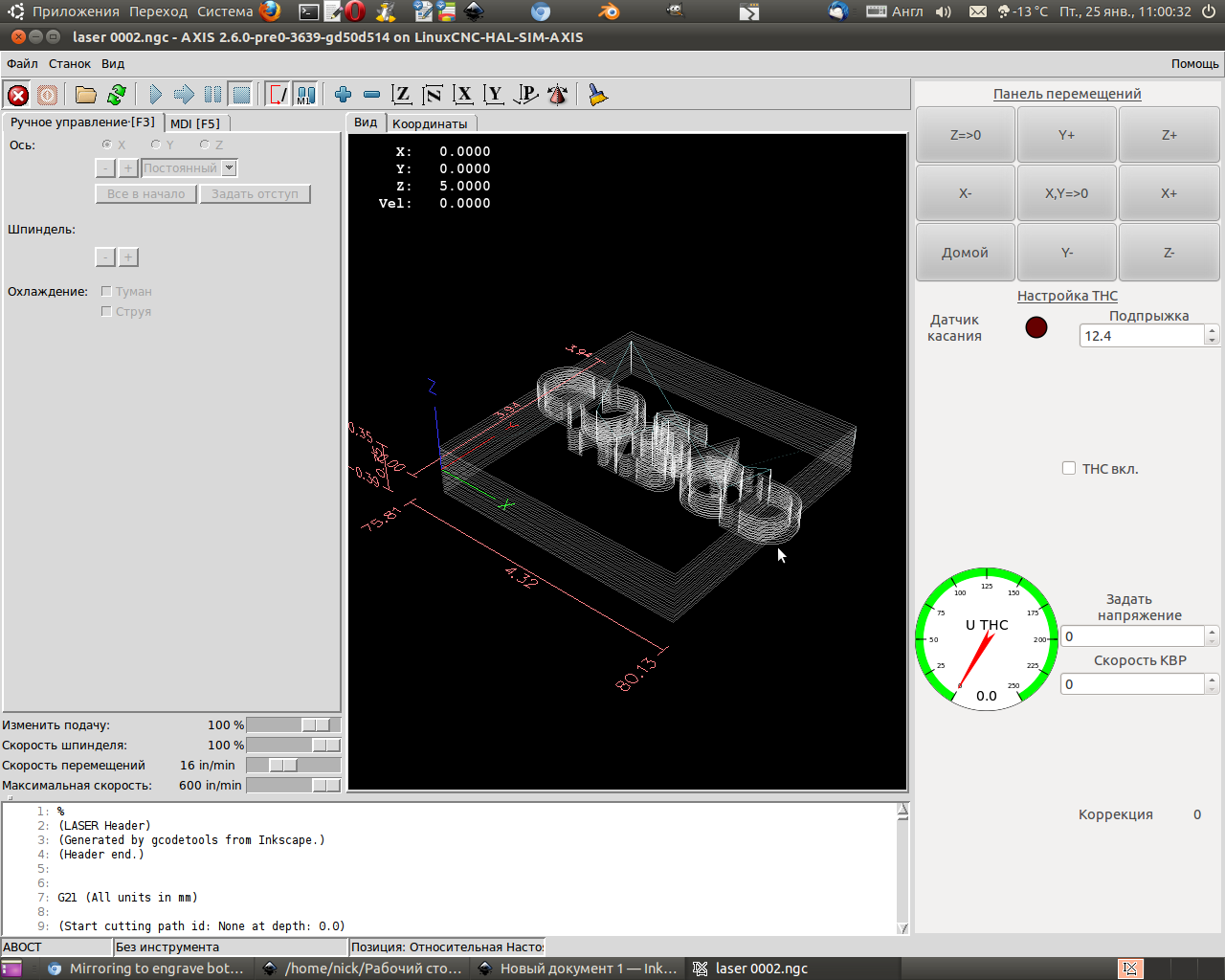Switch to the MDI [F5] tab
This screenshot has height=980, width=1225.
click(x=195, y=123)
